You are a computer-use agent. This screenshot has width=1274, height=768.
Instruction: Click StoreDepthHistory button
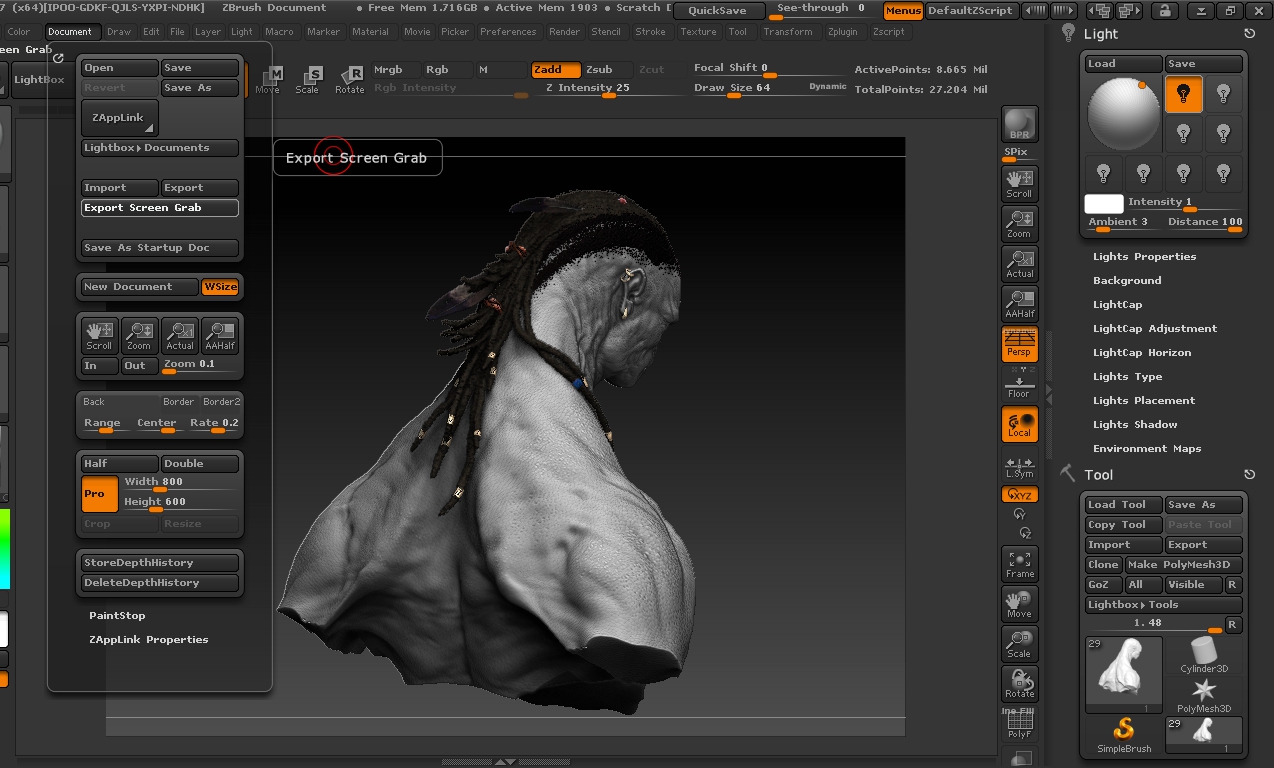pos(160,563)
